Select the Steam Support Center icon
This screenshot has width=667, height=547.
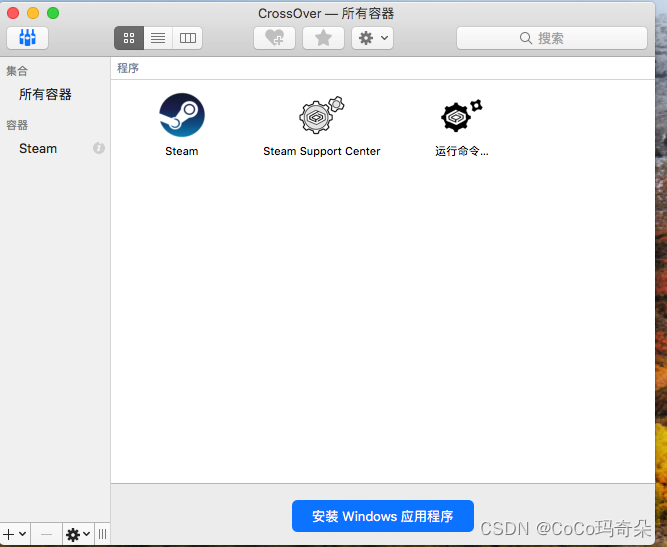321,115
